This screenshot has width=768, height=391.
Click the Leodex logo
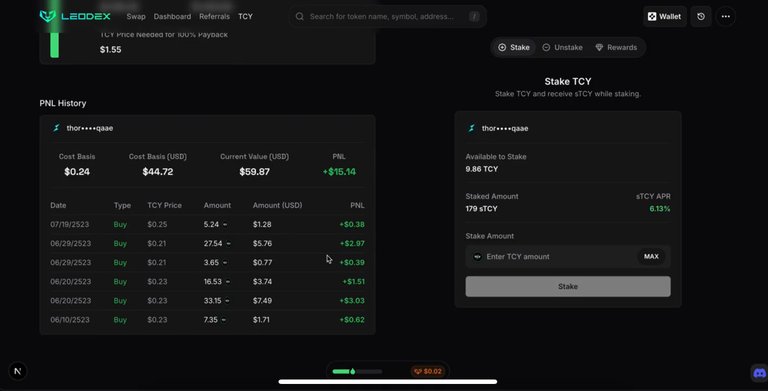click(75, 16)
